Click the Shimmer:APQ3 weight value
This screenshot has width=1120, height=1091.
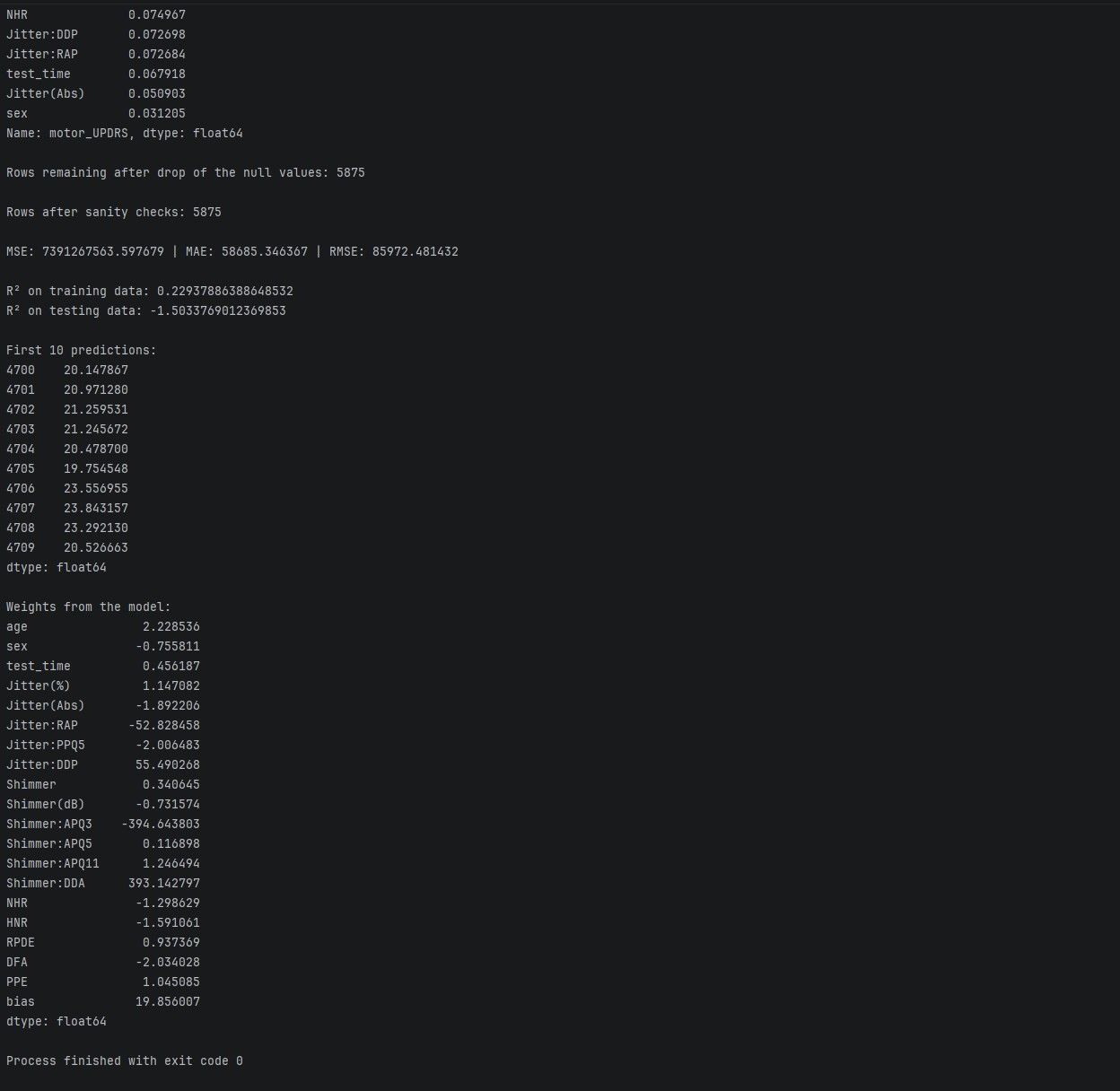161,825
